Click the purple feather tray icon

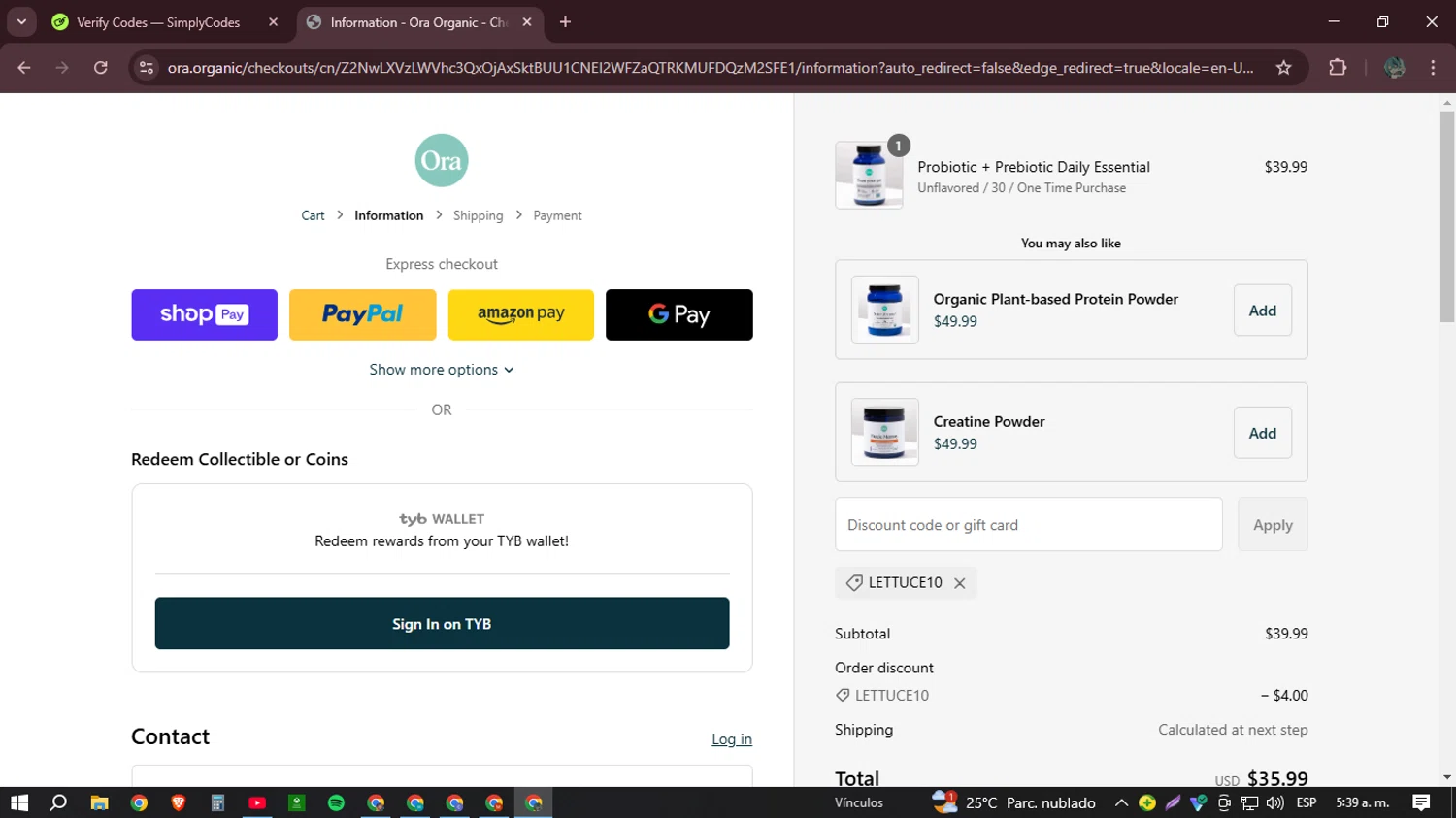click(1173, 802)
